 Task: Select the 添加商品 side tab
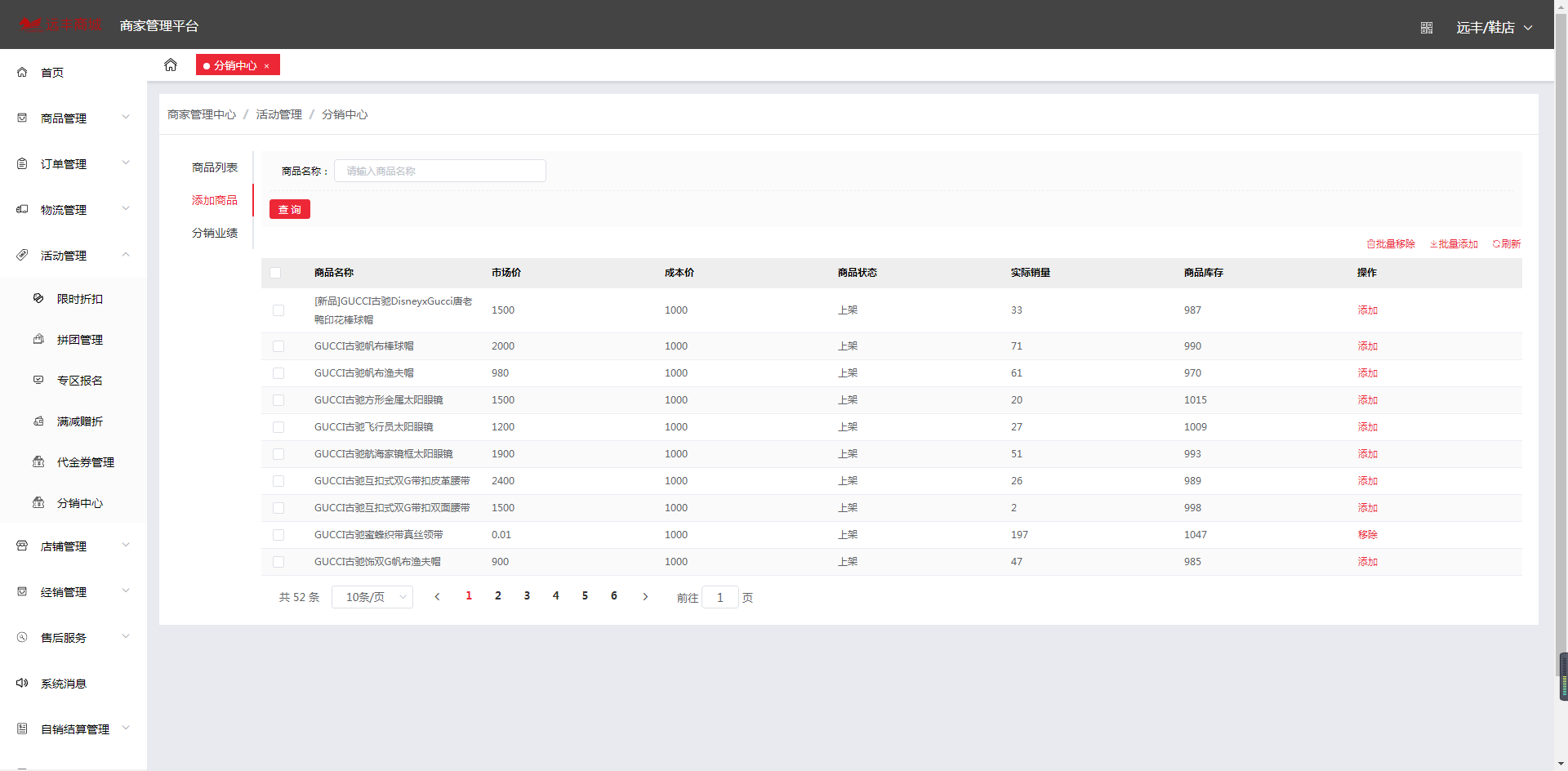click(215, 200)
